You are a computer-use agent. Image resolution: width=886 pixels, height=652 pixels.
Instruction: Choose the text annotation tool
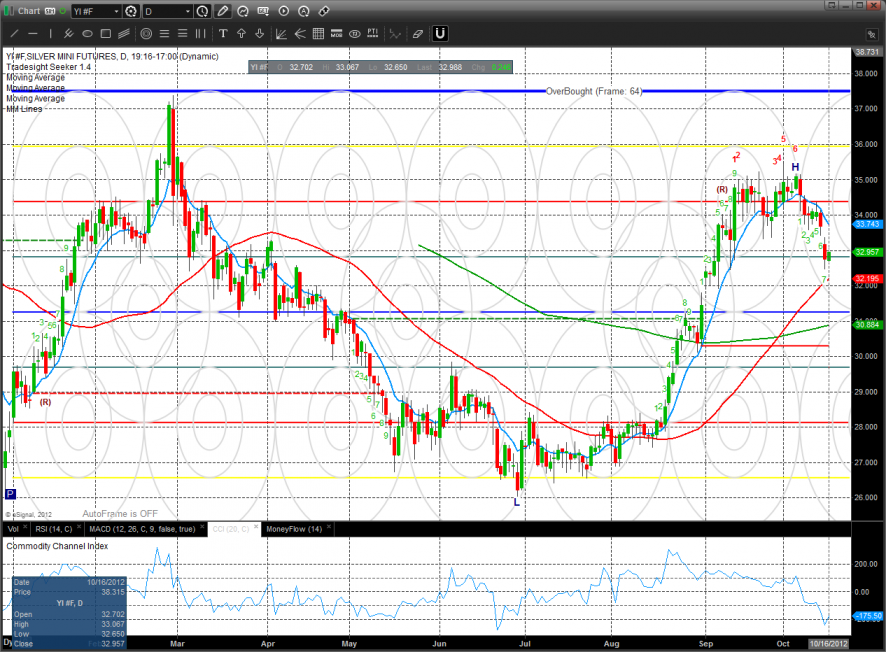[222, 33]
